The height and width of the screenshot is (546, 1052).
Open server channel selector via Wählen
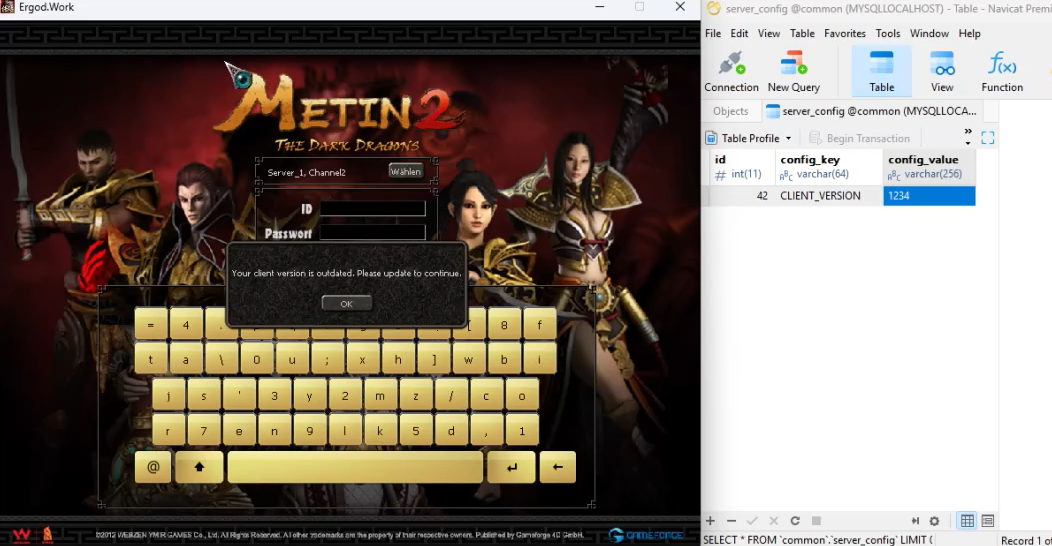coord(405,171)
